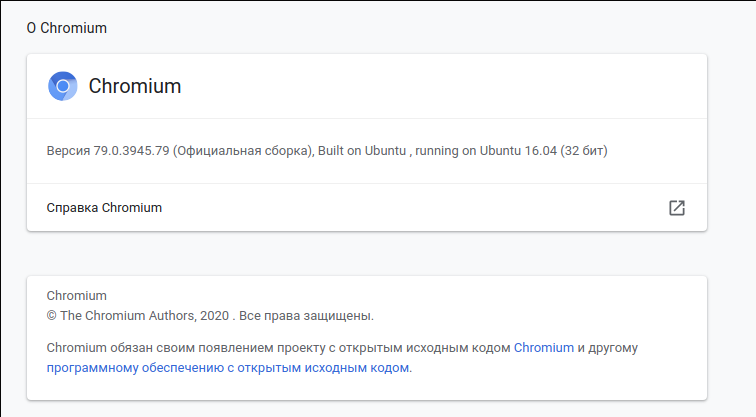Click the external link icon beside Справка Chromium
Screen dimensions: 756x417
pos(677,208)
